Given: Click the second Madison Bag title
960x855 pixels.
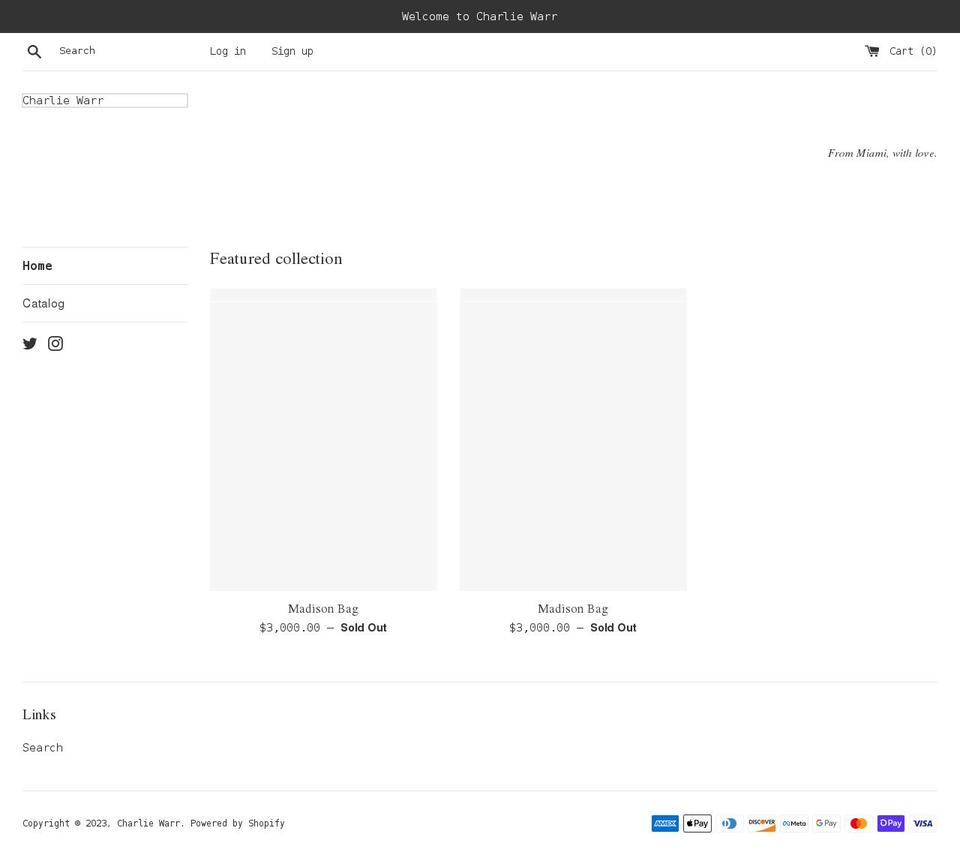Looking at the screenshot, I should 573,609.
